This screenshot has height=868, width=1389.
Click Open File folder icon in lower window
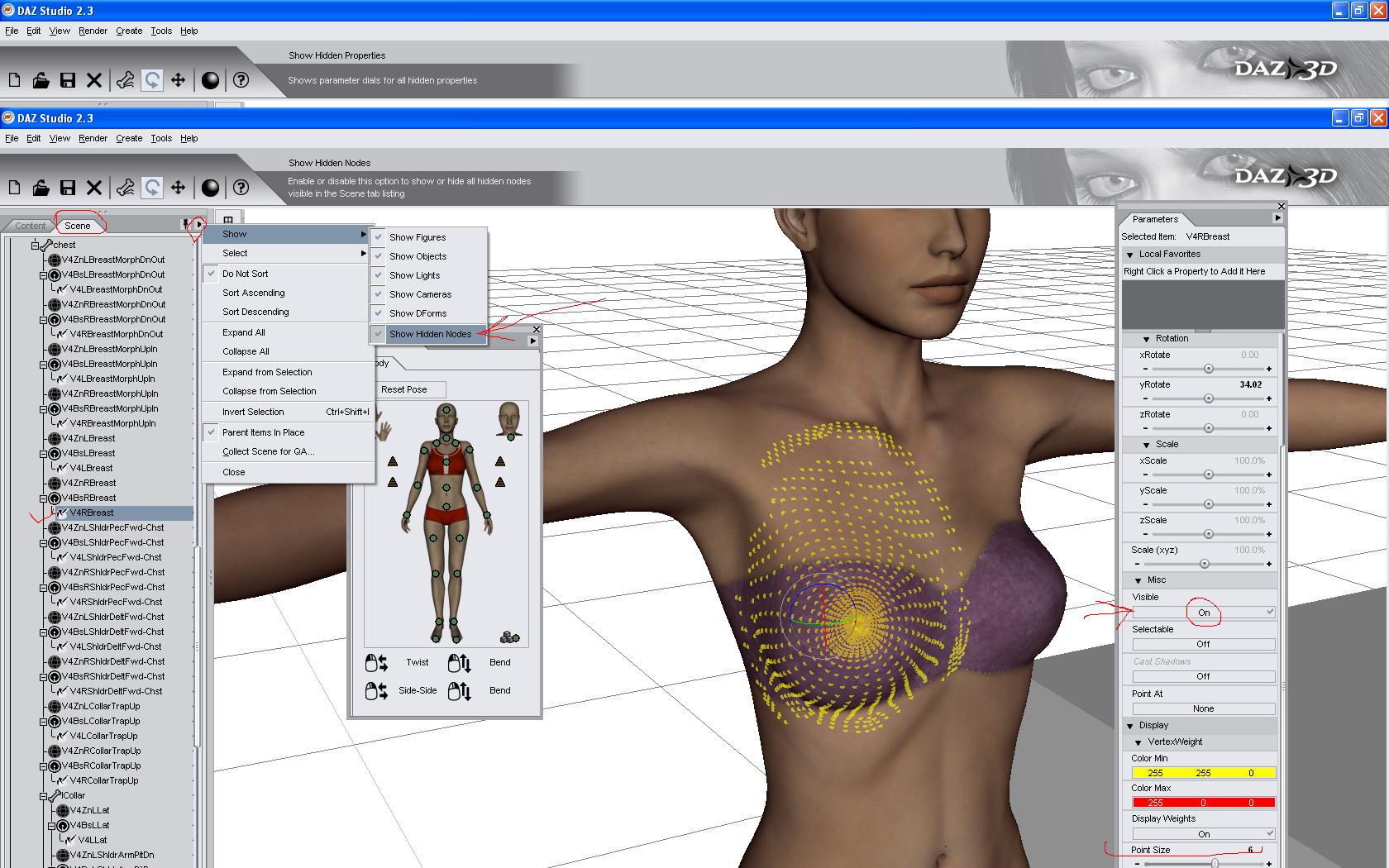click(41, 188)
